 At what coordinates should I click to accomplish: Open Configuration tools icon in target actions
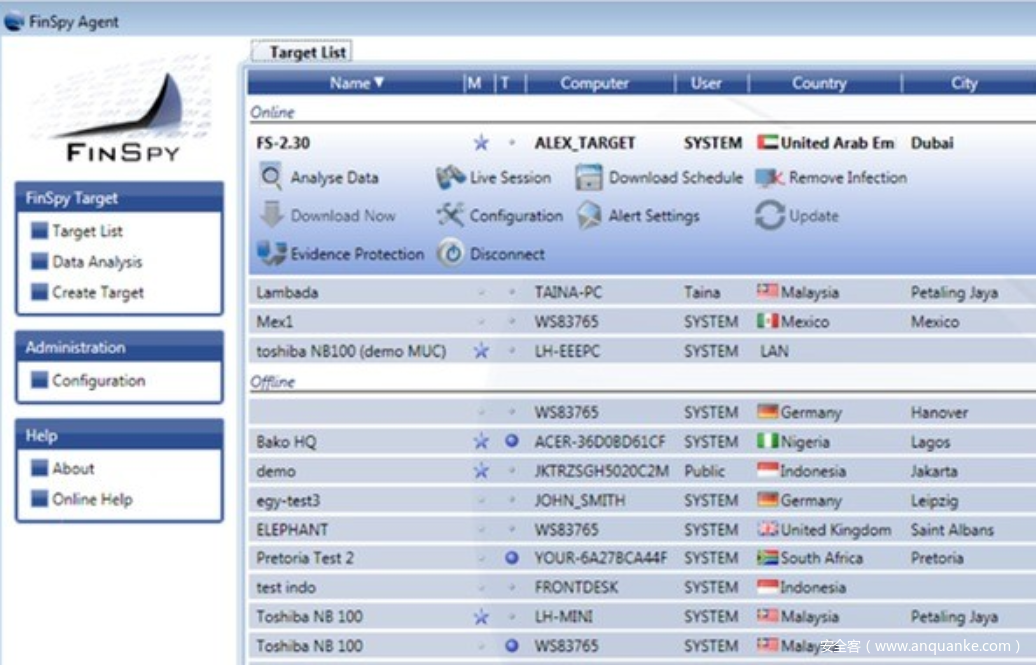(x=450, y=215)
